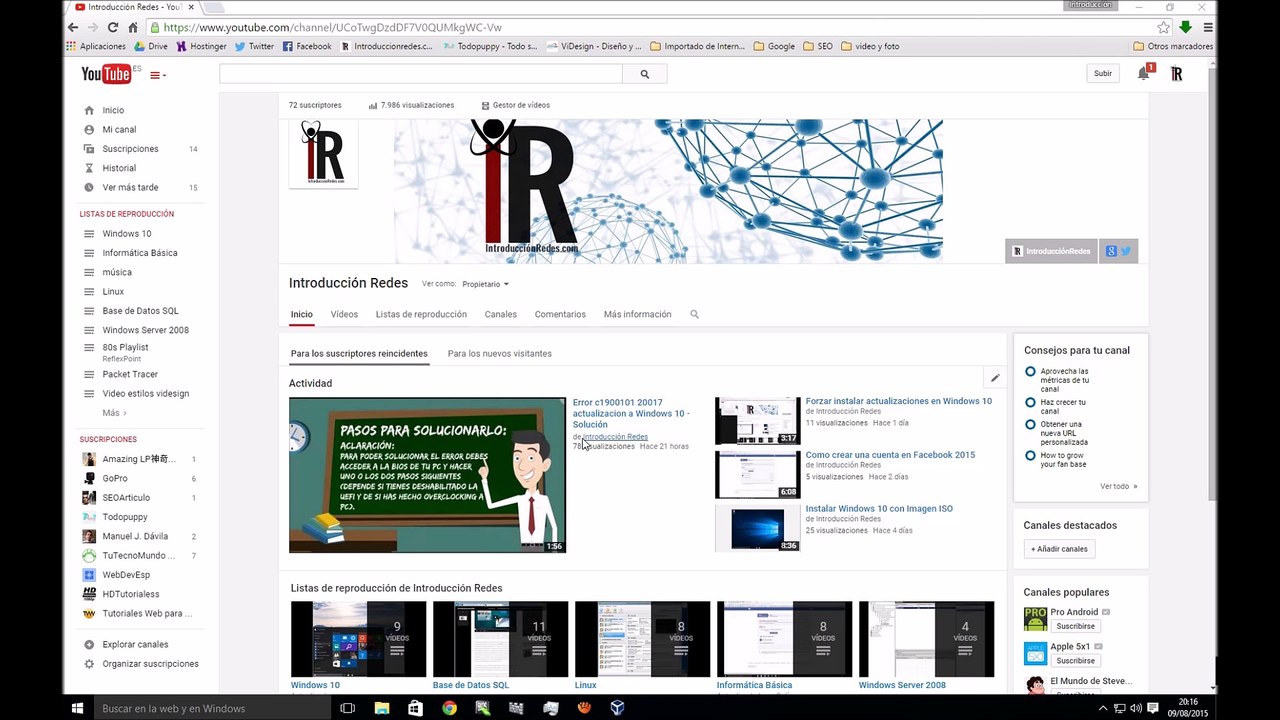Open the YouTube guide menu icon
Image resolution: width=1280 pixels, height=720 pixels.
point(158,75)
